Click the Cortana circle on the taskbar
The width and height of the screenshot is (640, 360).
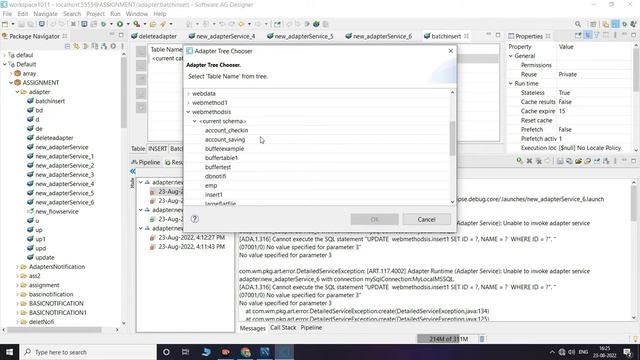pos(166,352)
